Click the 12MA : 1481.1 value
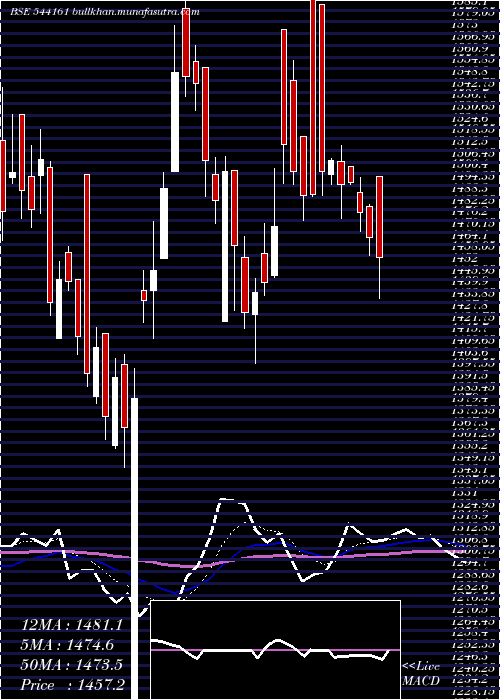The image size is (500, 700). tap(71, 625)
